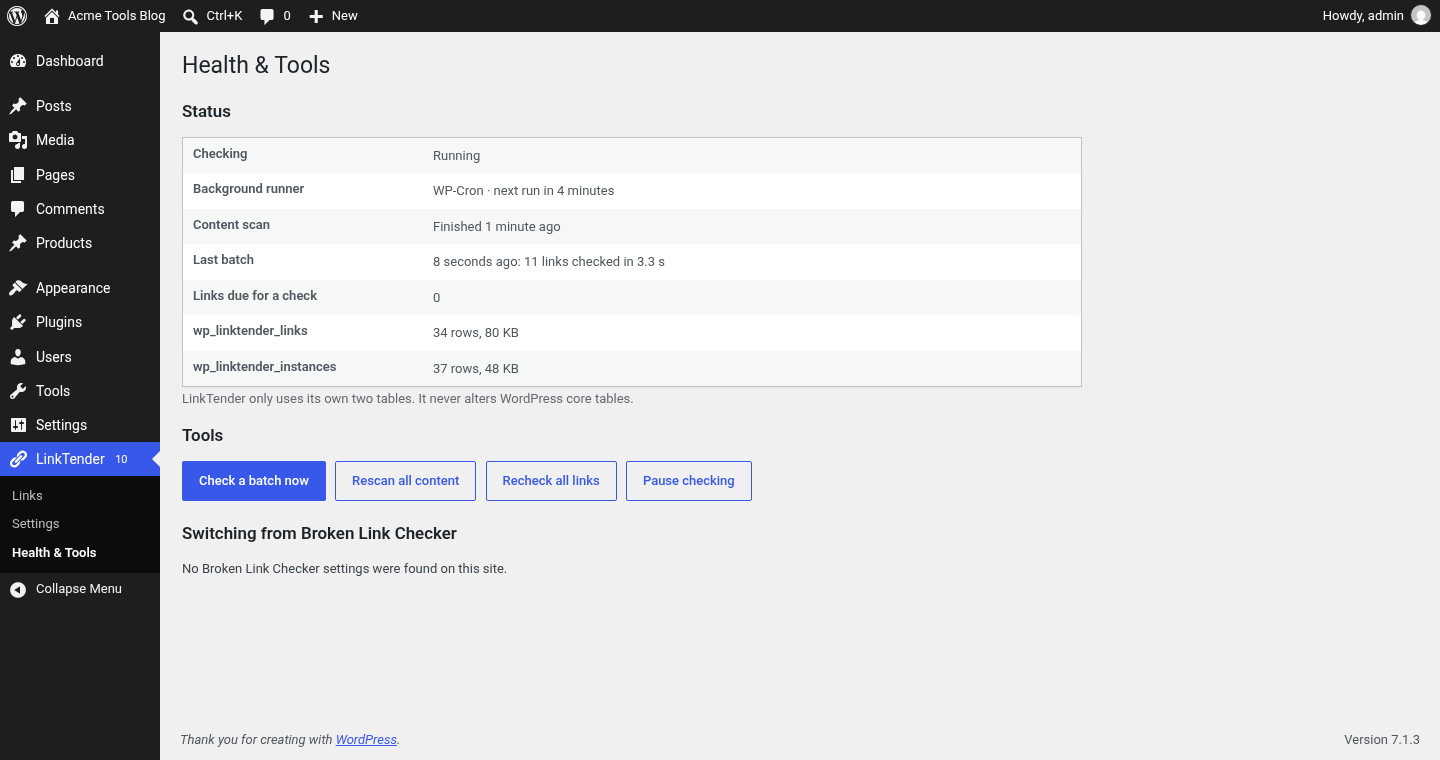1440x760 pixels.
Task: Click the home icon beside Acme Tools Blog
Action: [x=52, y=16]
